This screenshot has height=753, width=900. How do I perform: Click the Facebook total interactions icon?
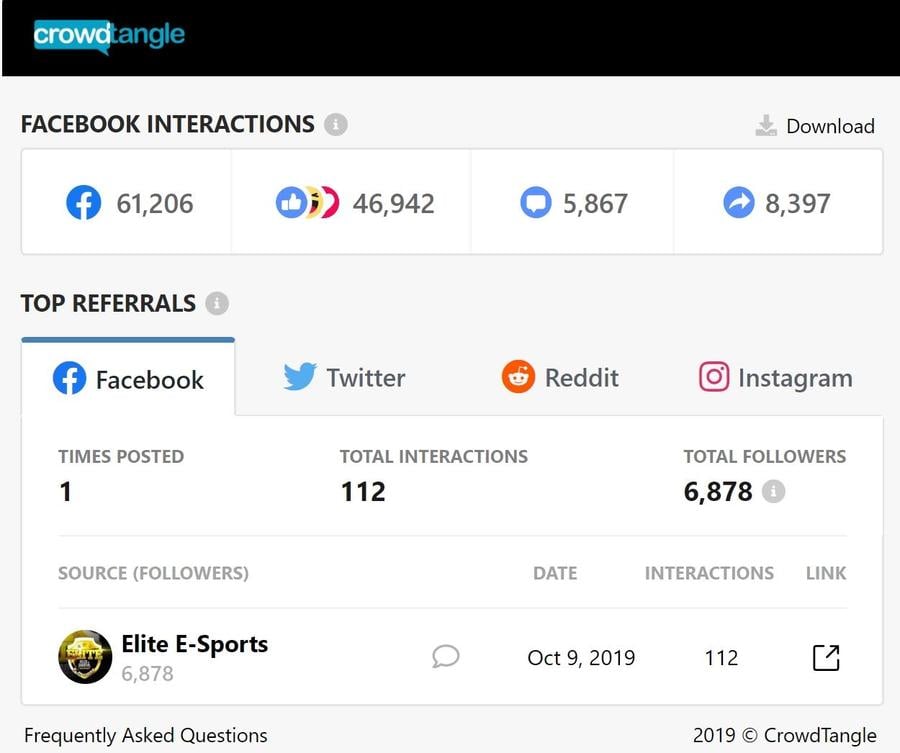click(x=84, y=203)
